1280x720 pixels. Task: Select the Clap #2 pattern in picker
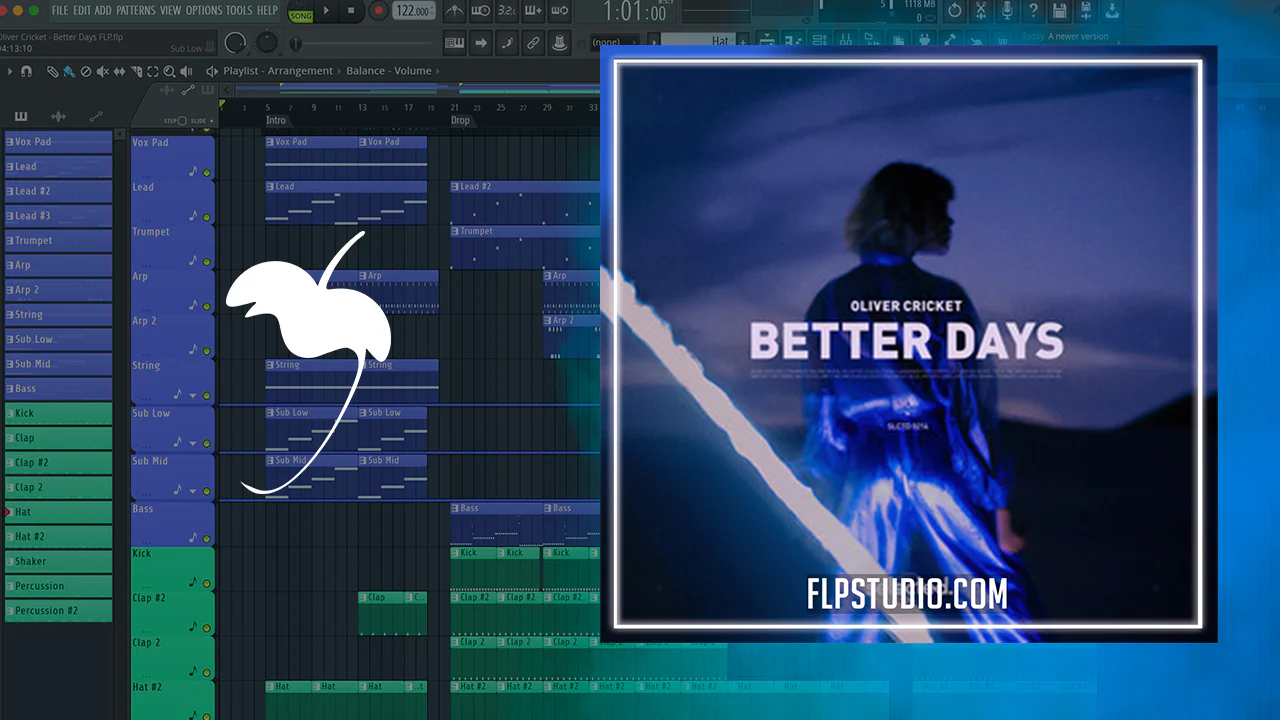[58, 463]
